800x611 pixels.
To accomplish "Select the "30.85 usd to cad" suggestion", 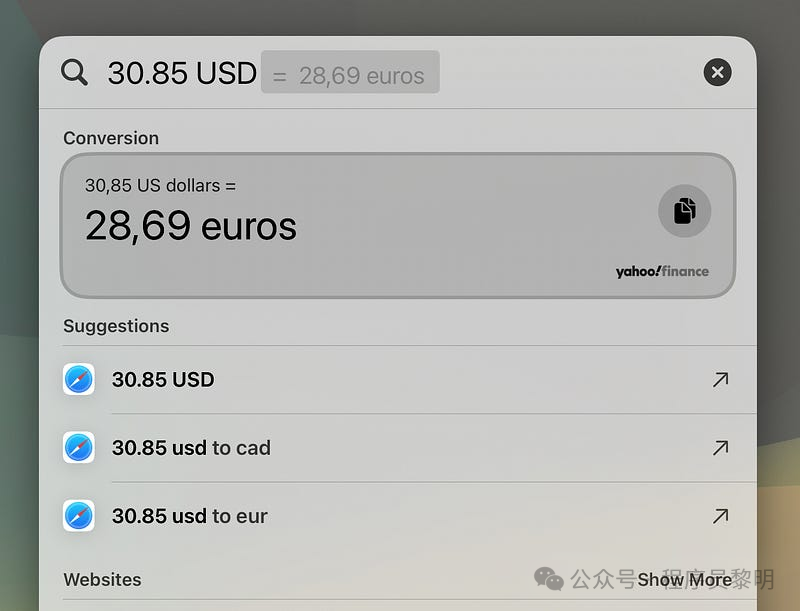I will [x=191, y=448].
